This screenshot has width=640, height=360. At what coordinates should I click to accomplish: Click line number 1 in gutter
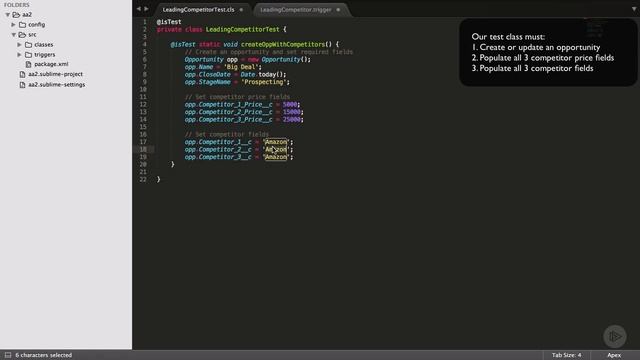point(144,22)
